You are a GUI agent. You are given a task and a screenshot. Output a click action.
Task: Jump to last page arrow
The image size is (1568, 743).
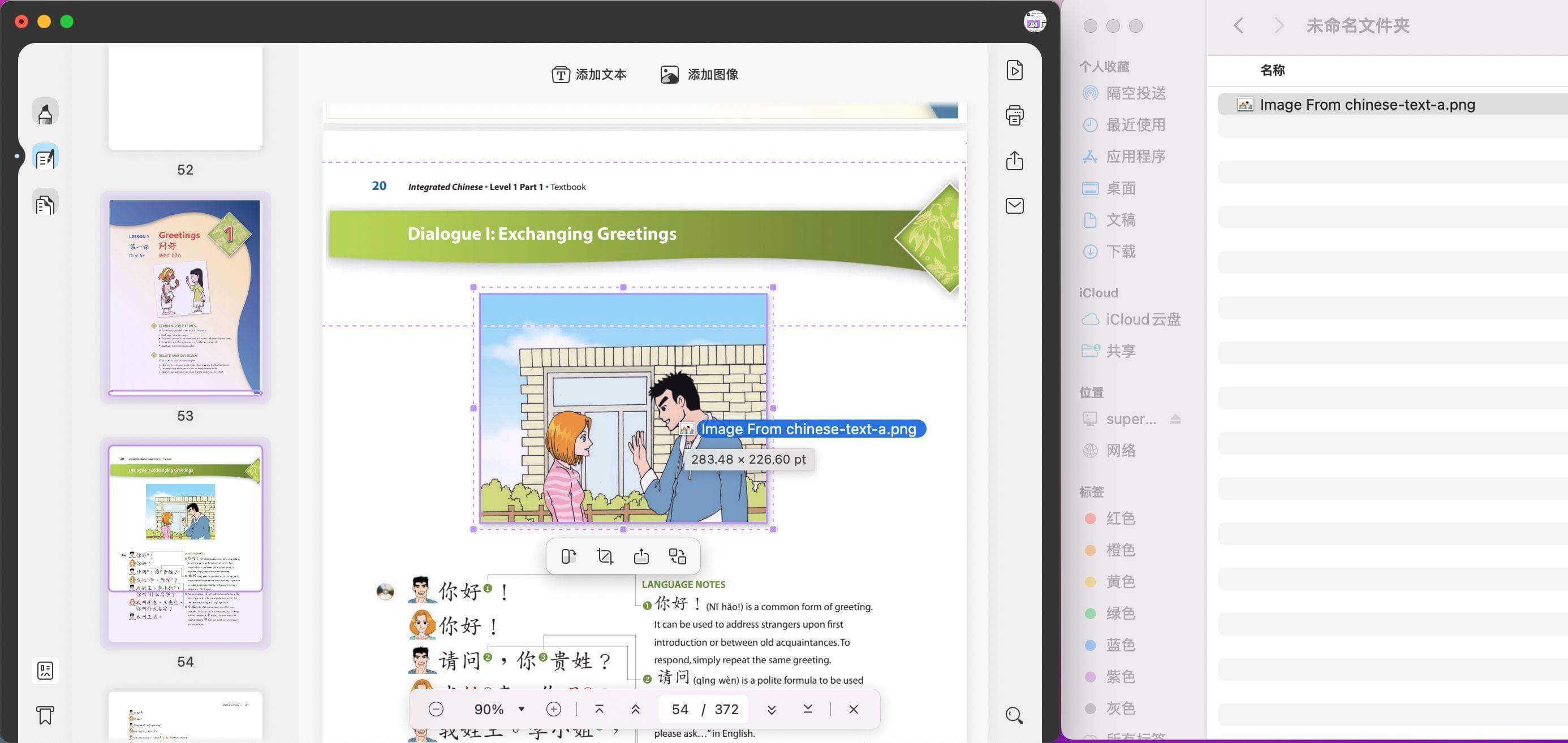[x=808, y=709]
